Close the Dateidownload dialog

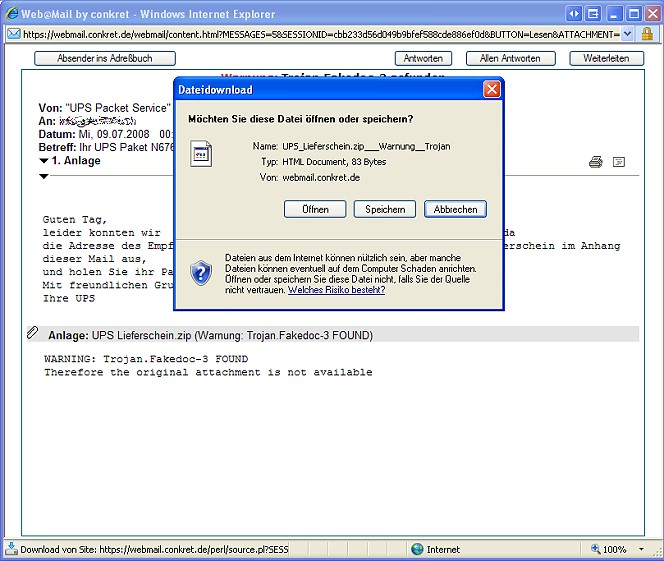pos(492,89)
